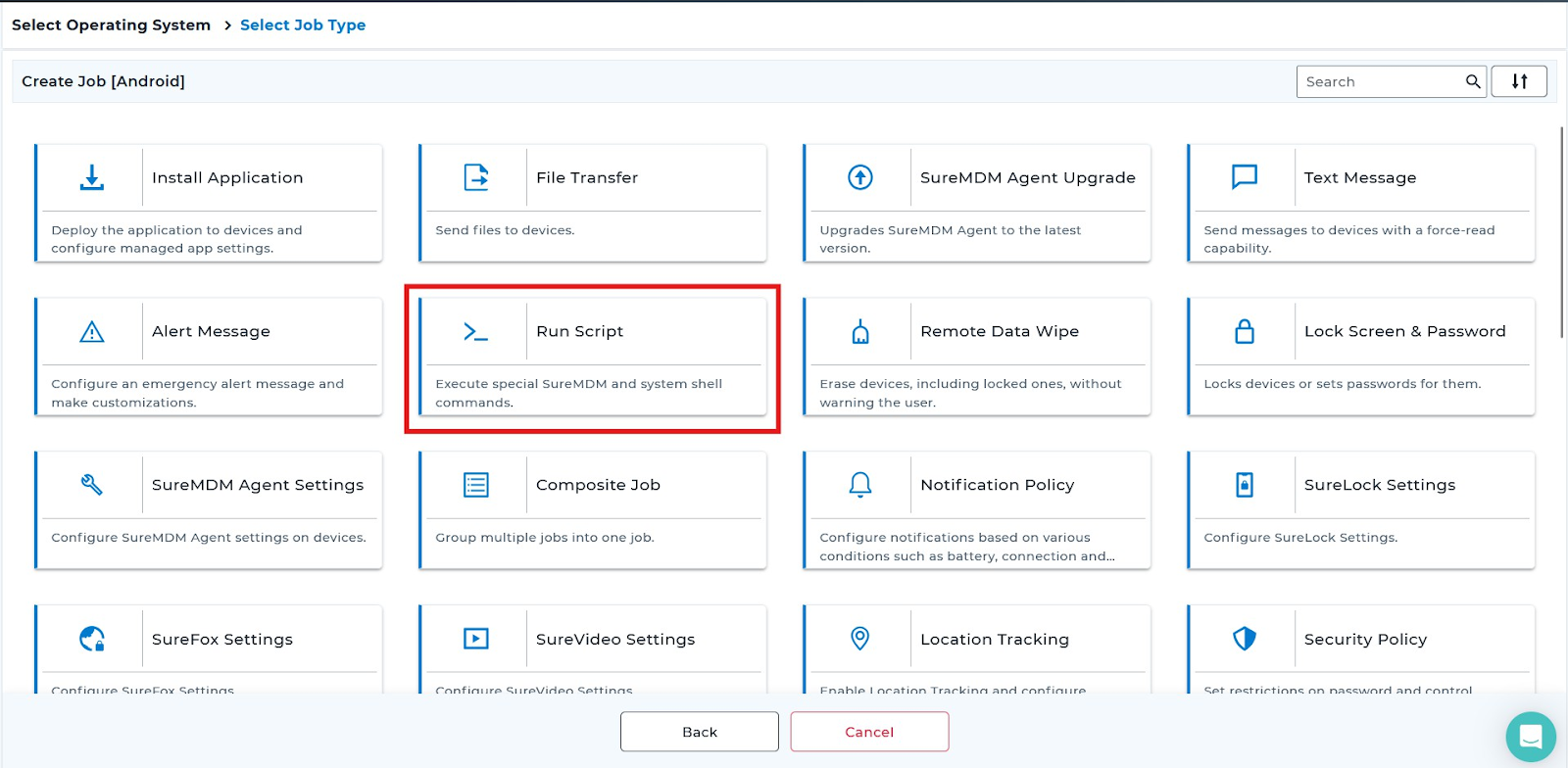The width and height of the screenshot is (1568, 768).
Task: Select the File Transfer icon
Action: 476,177
